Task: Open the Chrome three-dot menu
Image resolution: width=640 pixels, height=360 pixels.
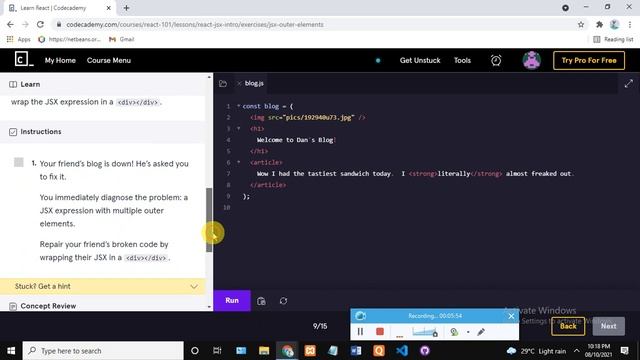Action: (x=630, y=24)
